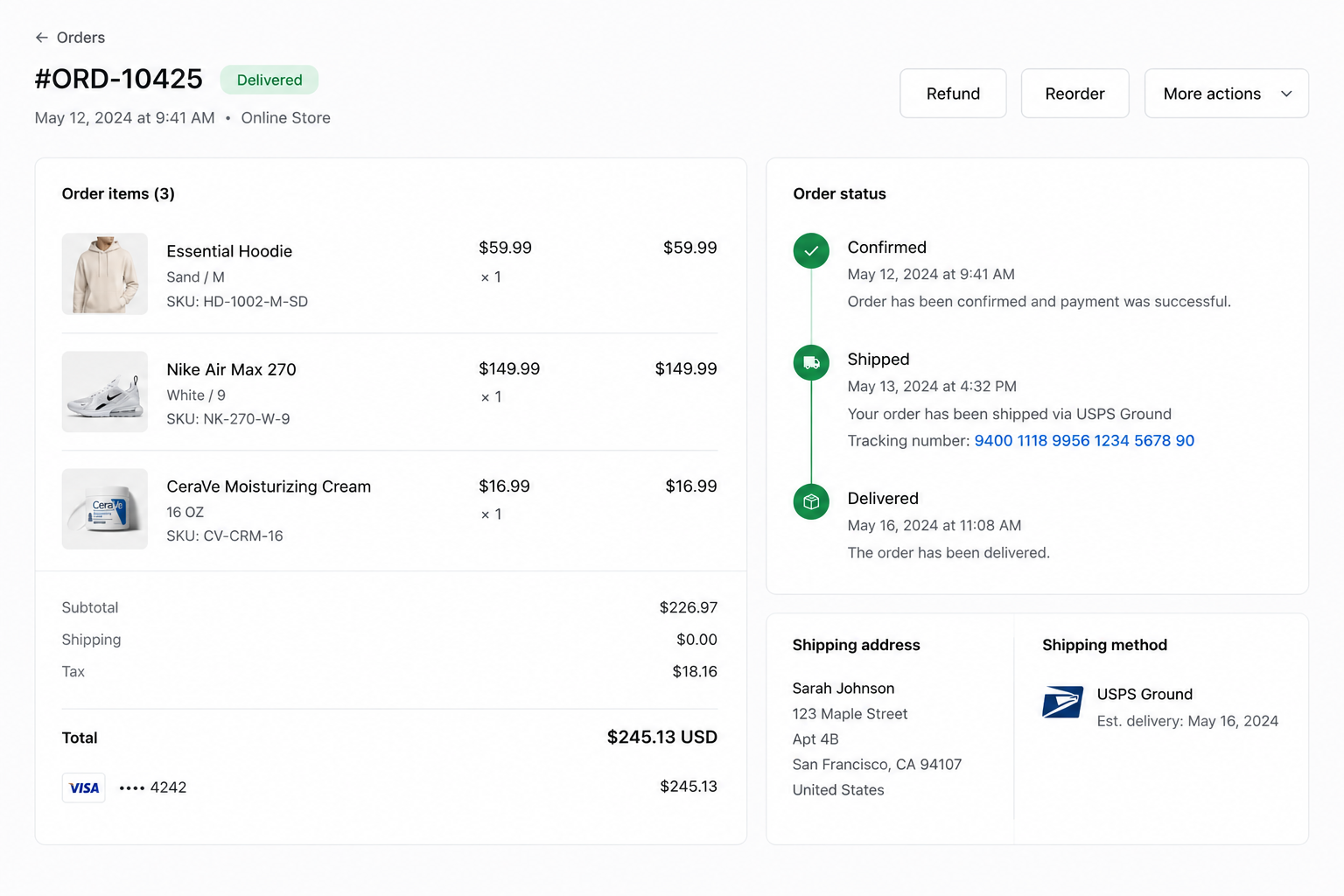Screen dimensions: 1344x896
Task: Click SKU: HD-1002-M-SD text
Action: pos(237,302)
